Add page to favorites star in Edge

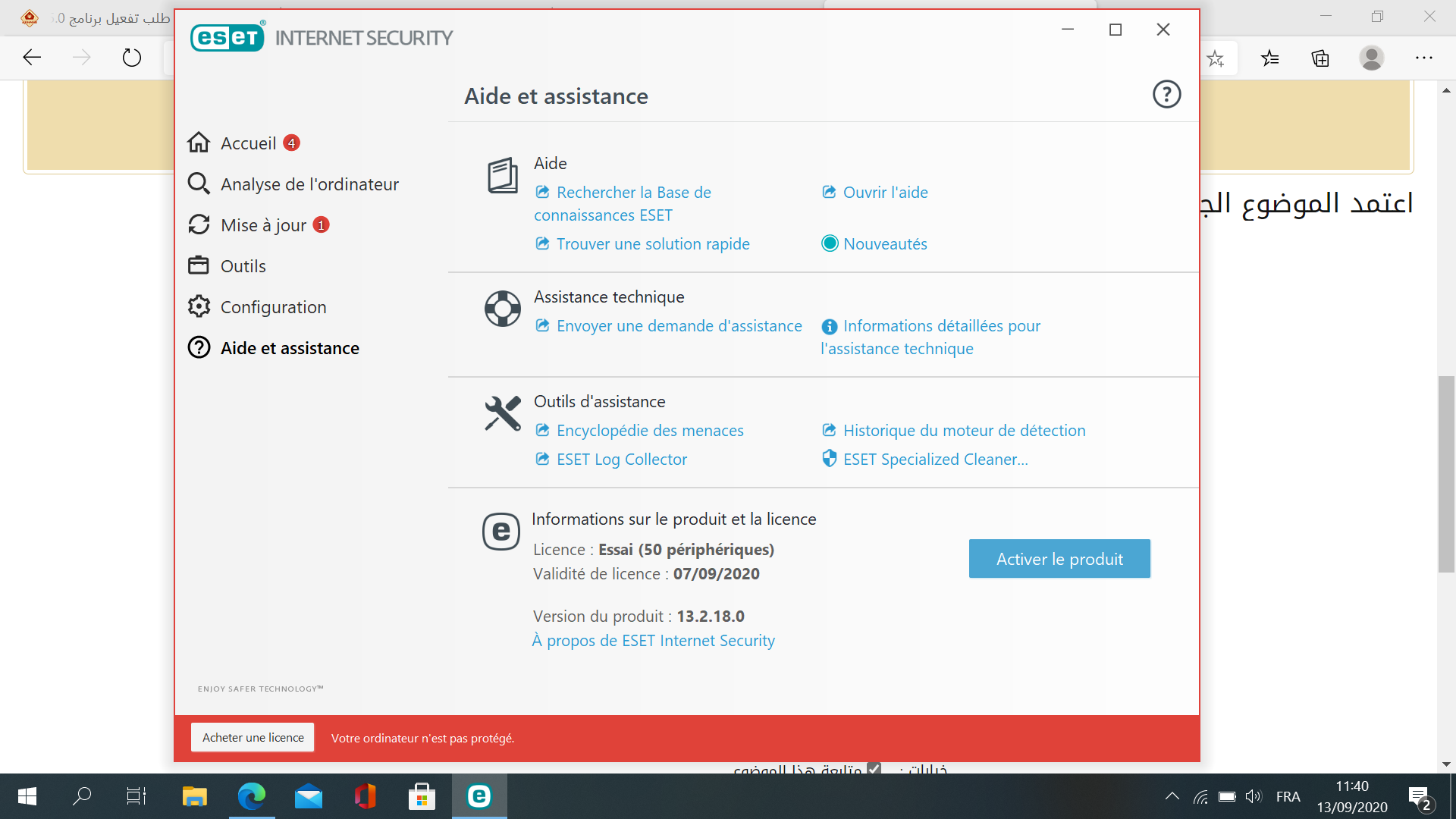[x=1216, y=58]
